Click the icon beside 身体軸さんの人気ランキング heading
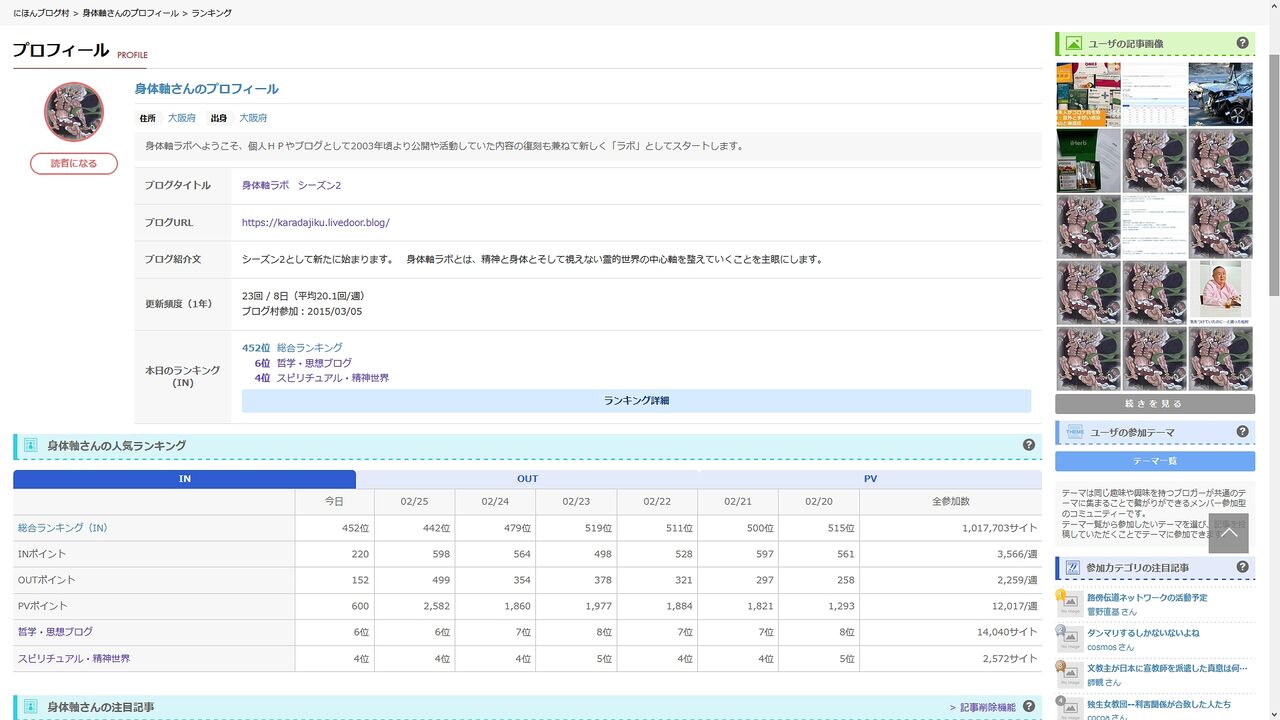 pyautogui.click(x=31, y=445)
